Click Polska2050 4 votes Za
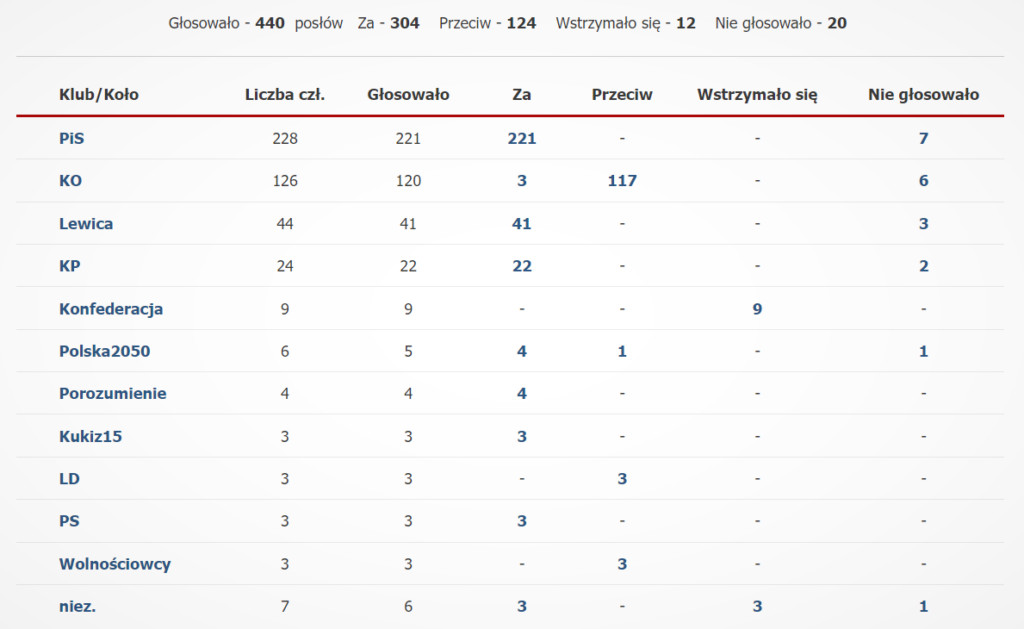1024x629 pixels. tap(522, 351)
